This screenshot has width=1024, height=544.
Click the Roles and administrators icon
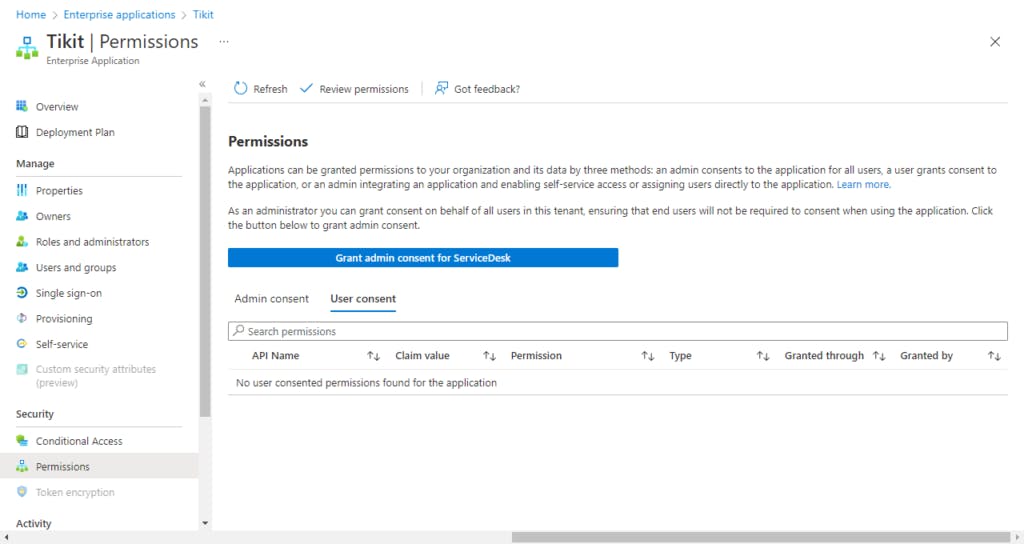coord(22,242)
